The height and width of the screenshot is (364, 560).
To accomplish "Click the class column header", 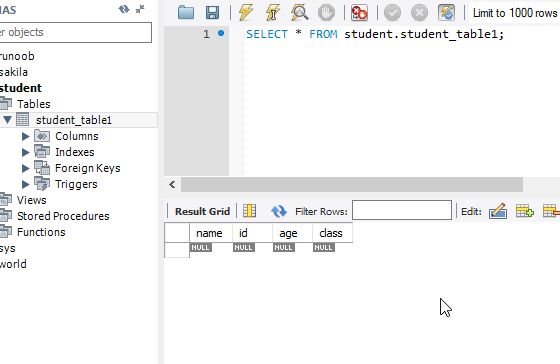I will [x=332, y=233].
